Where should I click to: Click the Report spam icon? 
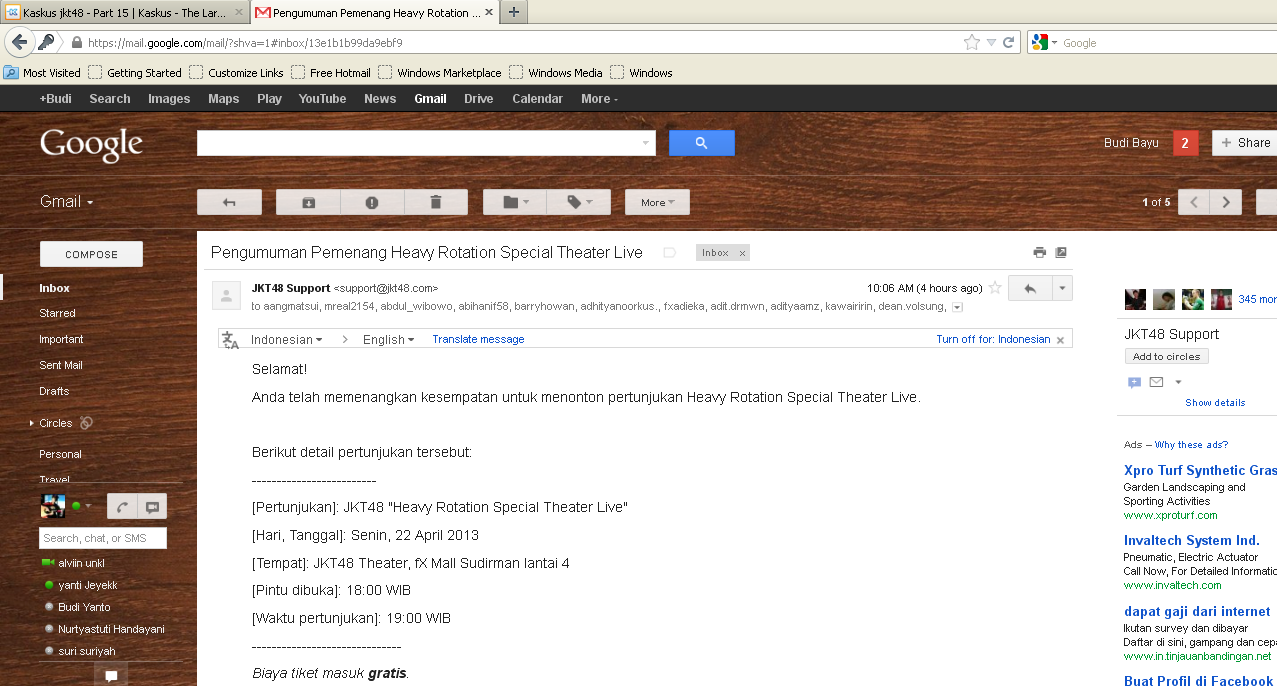(x=372, y=202)
